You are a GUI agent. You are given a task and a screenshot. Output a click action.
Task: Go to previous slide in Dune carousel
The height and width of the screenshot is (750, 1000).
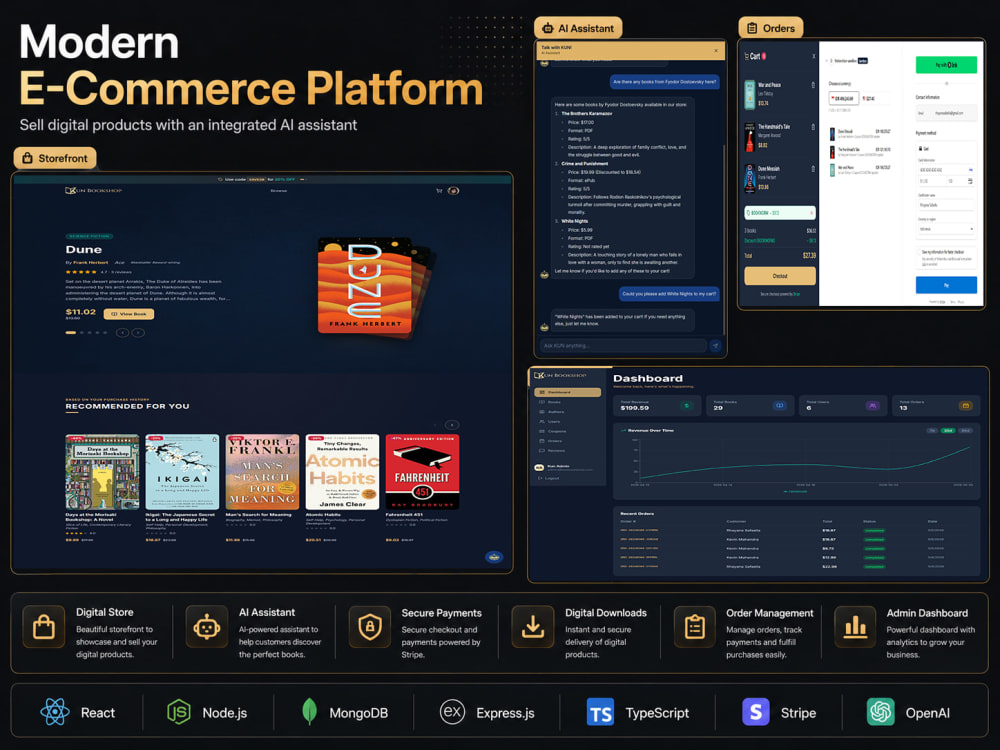click(122, 332)
